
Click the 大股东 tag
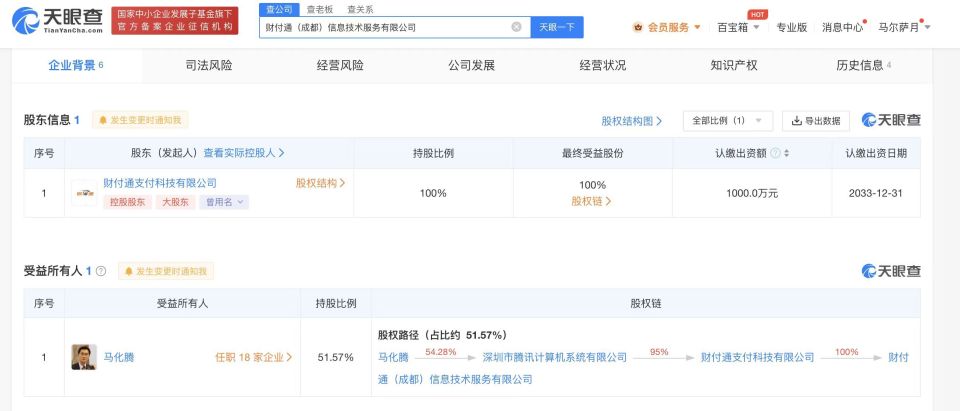[x=175, y=202]
